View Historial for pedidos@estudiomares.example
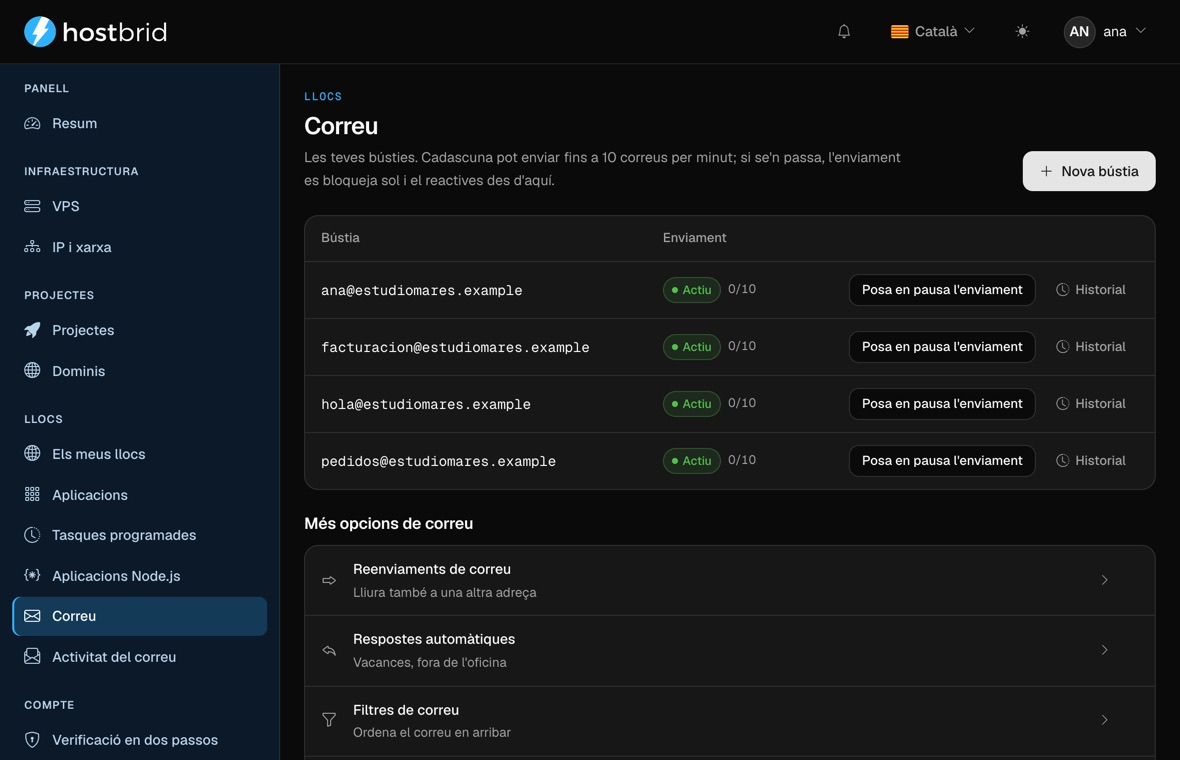Screen dimensions: 1180x760 point(1090,461)
